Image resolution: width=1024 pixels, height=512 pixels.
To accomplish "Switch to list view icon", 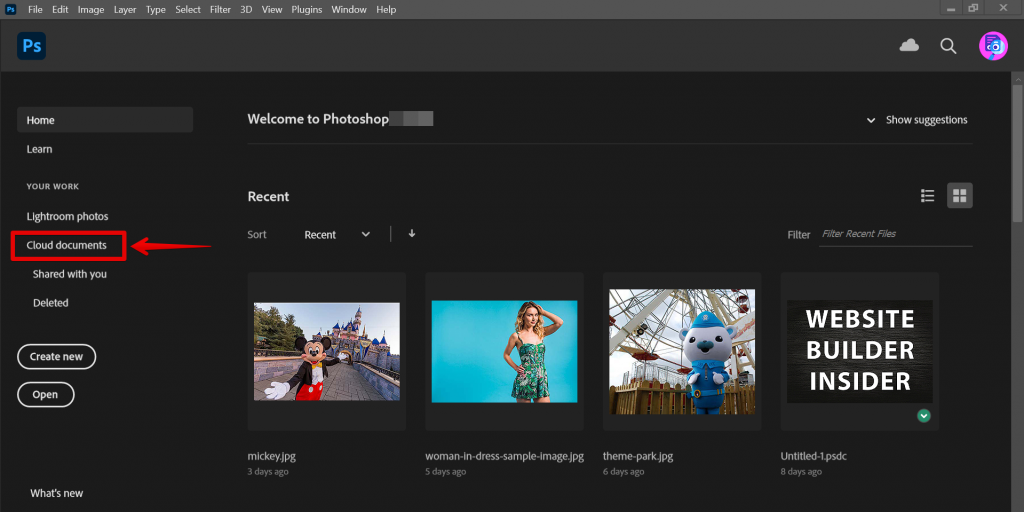I will pyautogui.click(x=928, y=196).
